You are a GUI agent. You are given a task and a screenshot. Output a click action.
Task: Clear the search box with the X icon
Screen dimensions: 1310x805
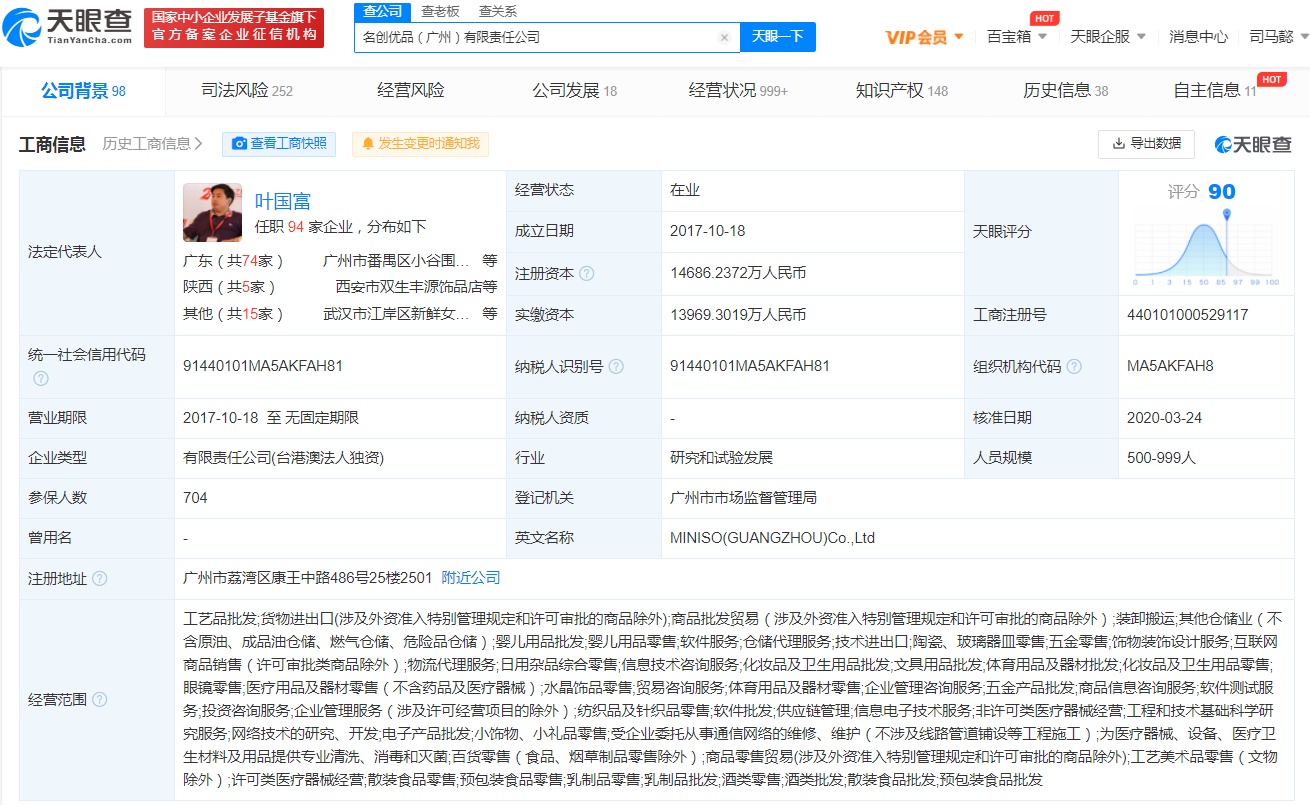[x=724, y=37]
